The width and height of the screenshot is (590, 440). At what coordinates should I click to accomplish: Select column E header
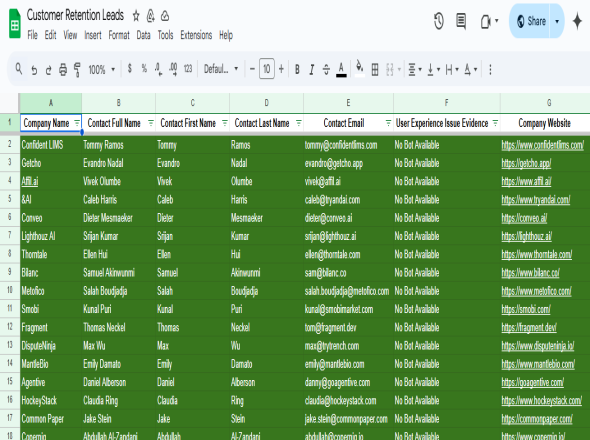pyautogui.click(x=348, y=103)
